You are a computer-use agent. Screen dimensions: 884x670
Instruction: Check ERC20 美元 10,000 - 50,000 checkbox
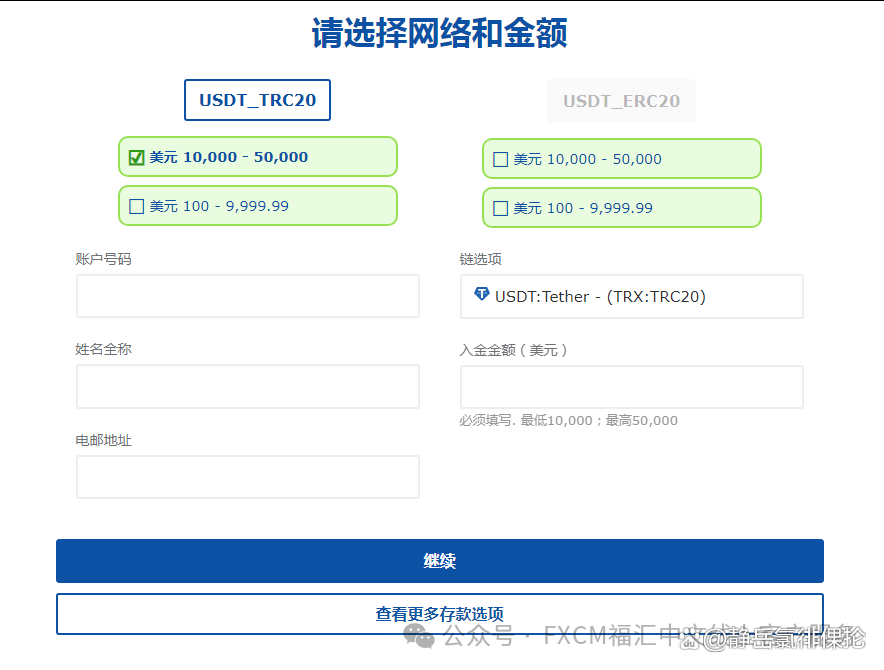click(501, 160)
